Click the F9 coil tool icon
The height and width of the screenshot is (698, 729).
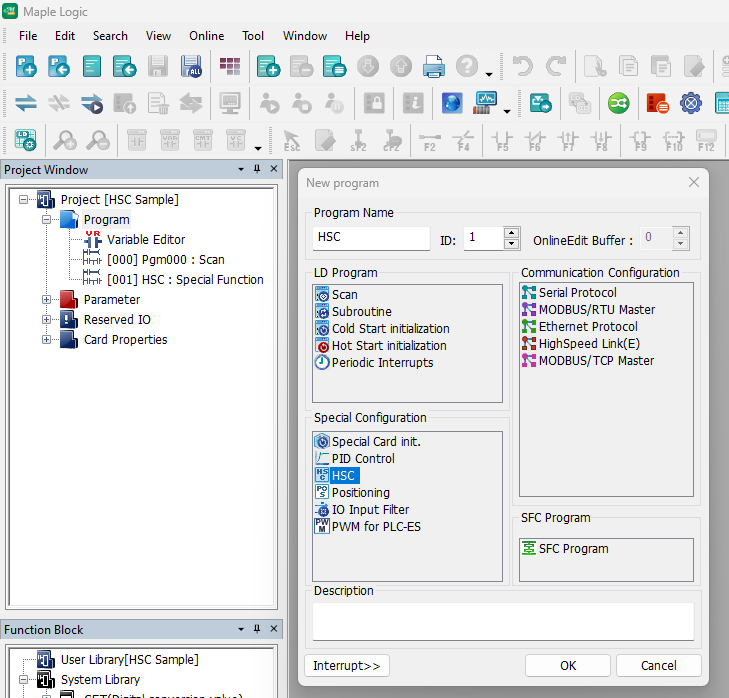pyautogui.click(x=640, y=141)
